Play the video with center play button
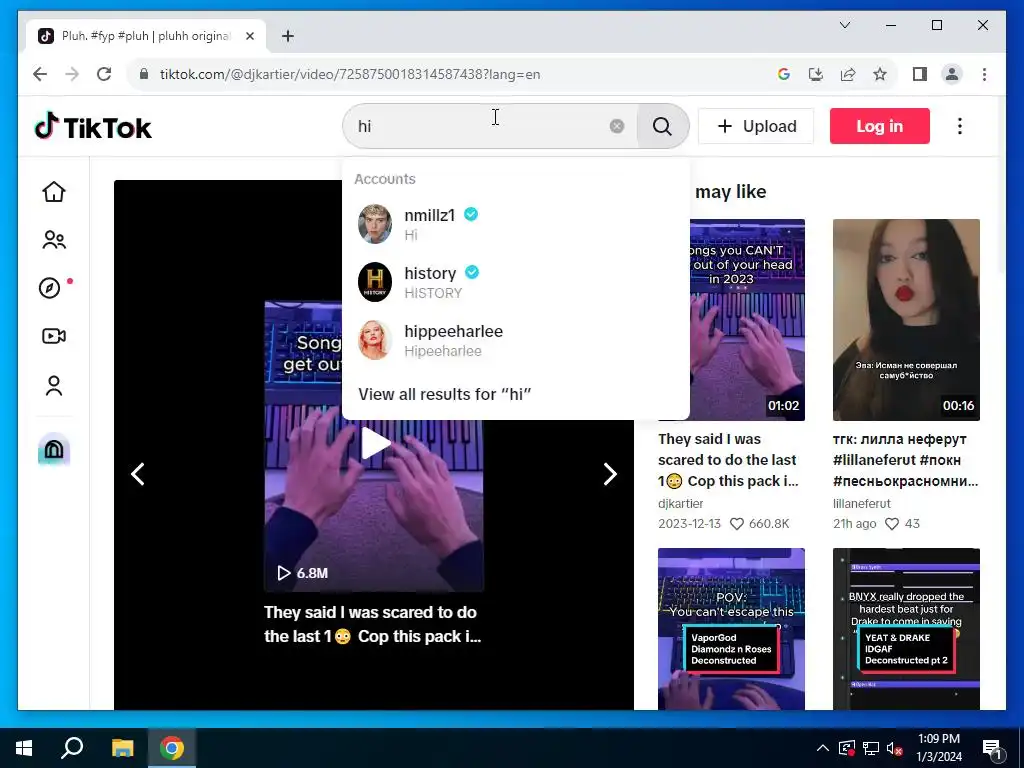This screenshot has width=1024, height=768. tap(375, 443)
